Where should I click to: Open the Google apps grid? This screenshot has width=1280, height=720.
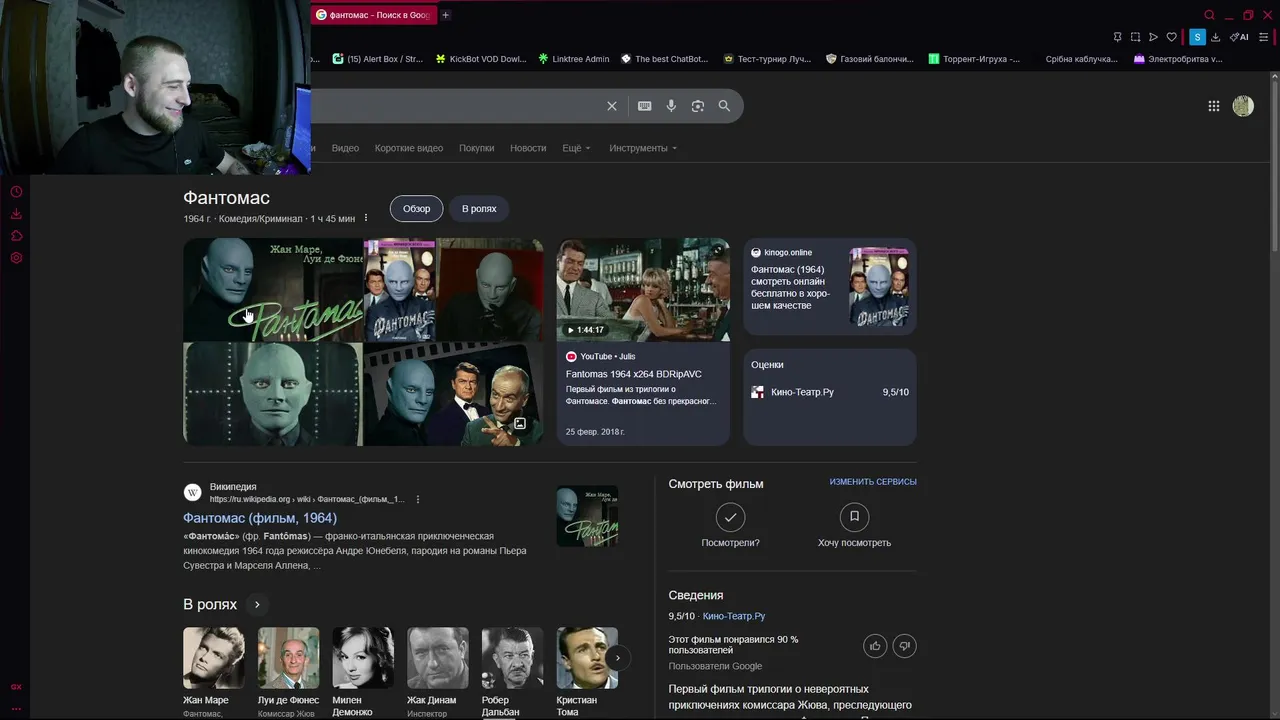tap(1213, 106)
